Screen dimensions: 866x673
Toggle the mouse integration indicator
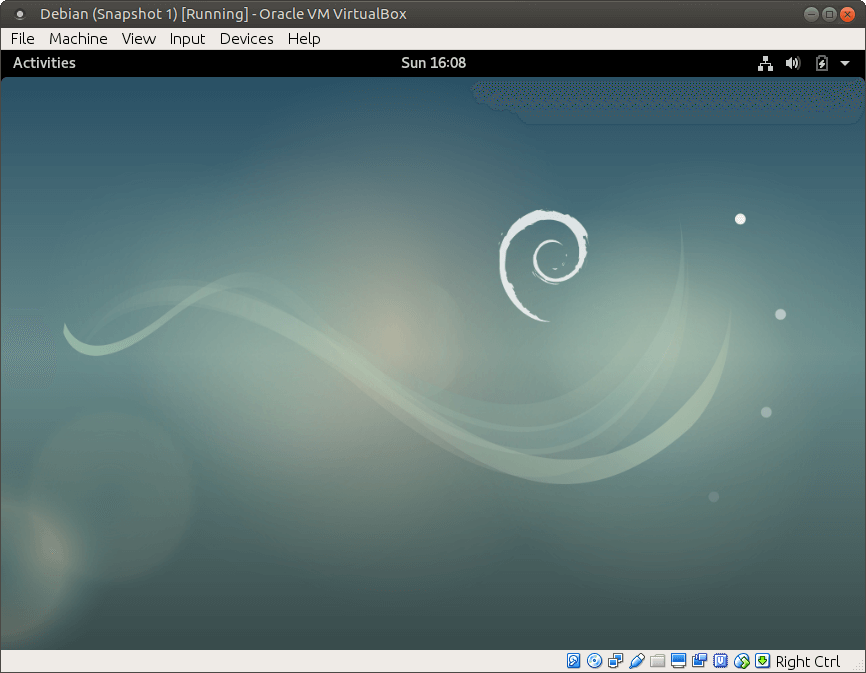point(741,661)
